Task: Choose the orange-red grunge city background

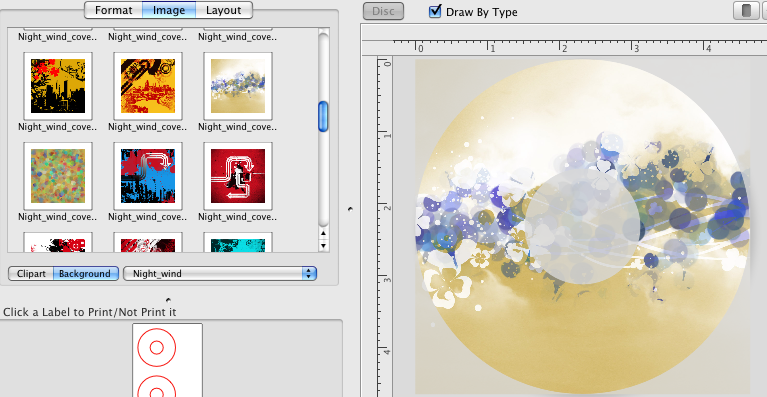Action: tap(148, 86)
